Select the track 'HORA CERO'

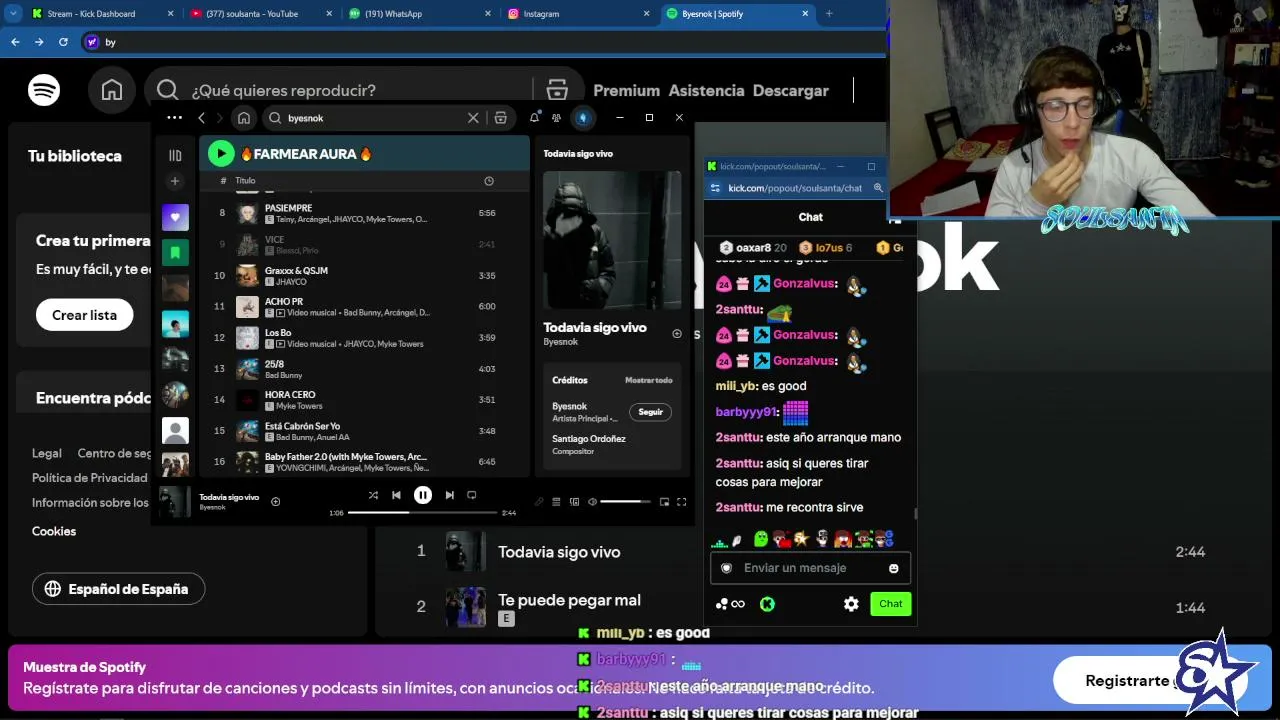tap(364, 400)
